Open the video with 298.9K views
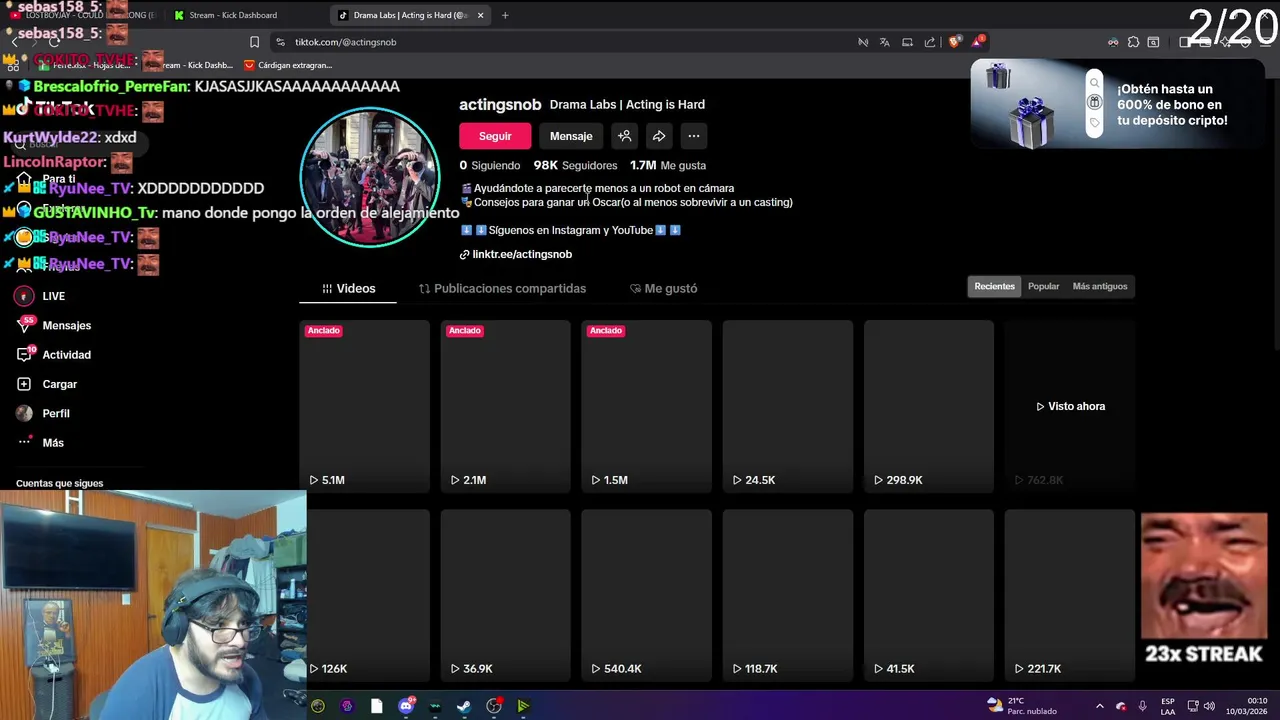Image resolution: width=1280 pixels, height=720 pixels. 929,406
